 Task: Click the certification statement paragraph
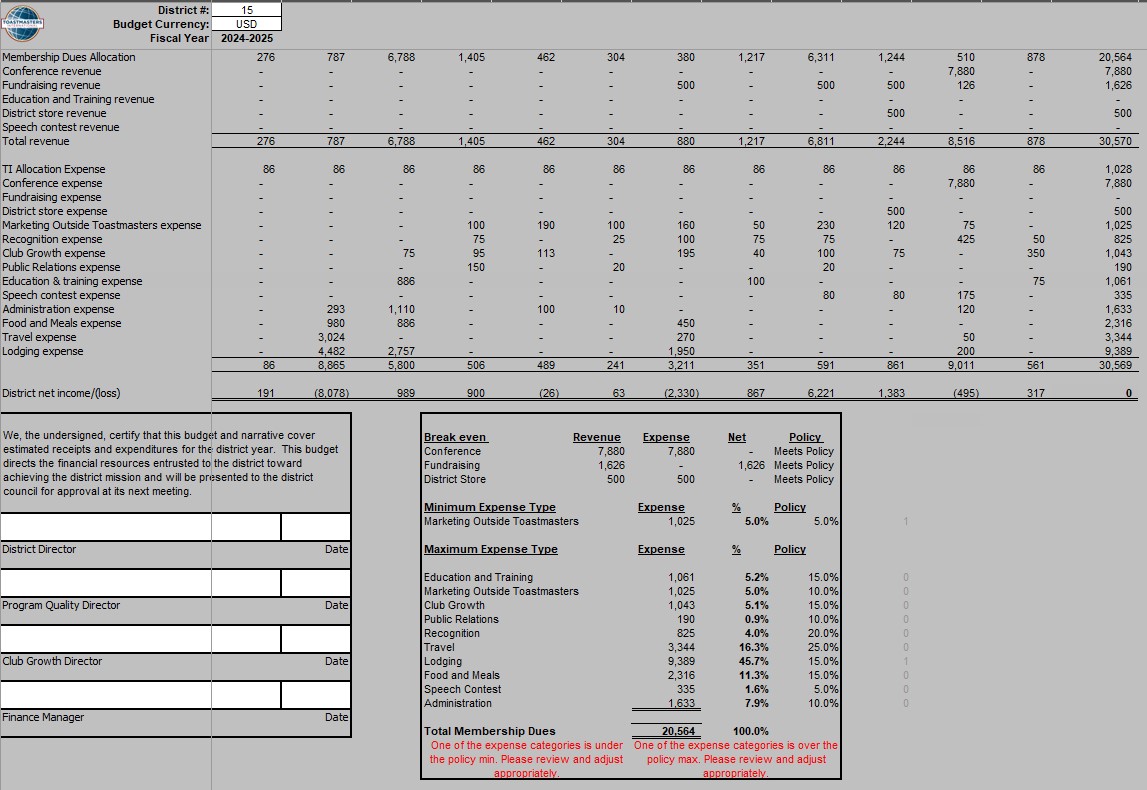click(x=171, y=463)
